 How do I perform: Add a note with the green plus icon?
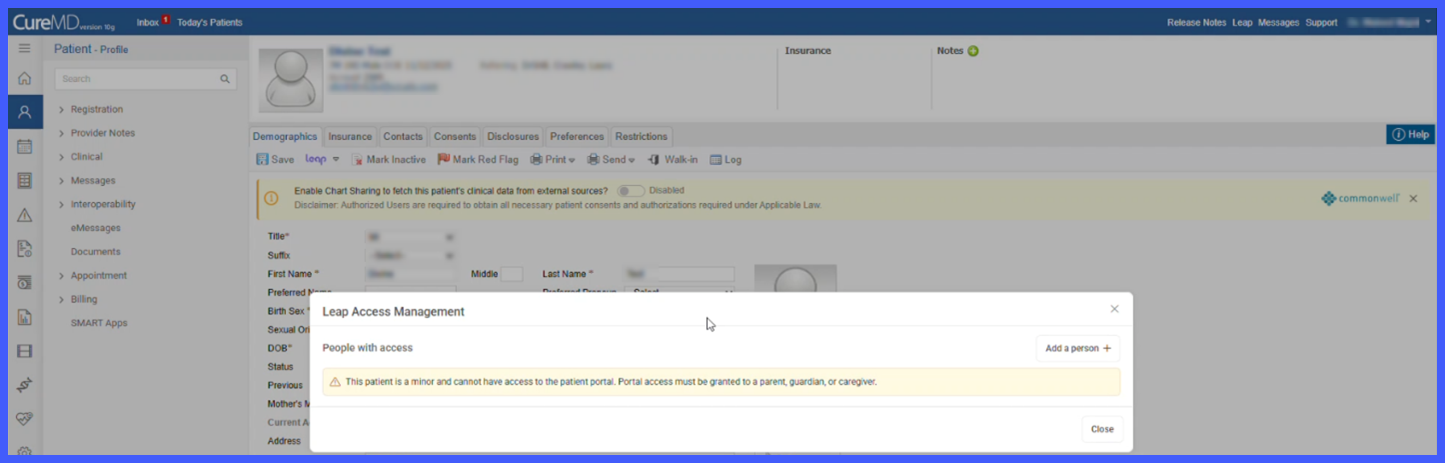[973, 51]
